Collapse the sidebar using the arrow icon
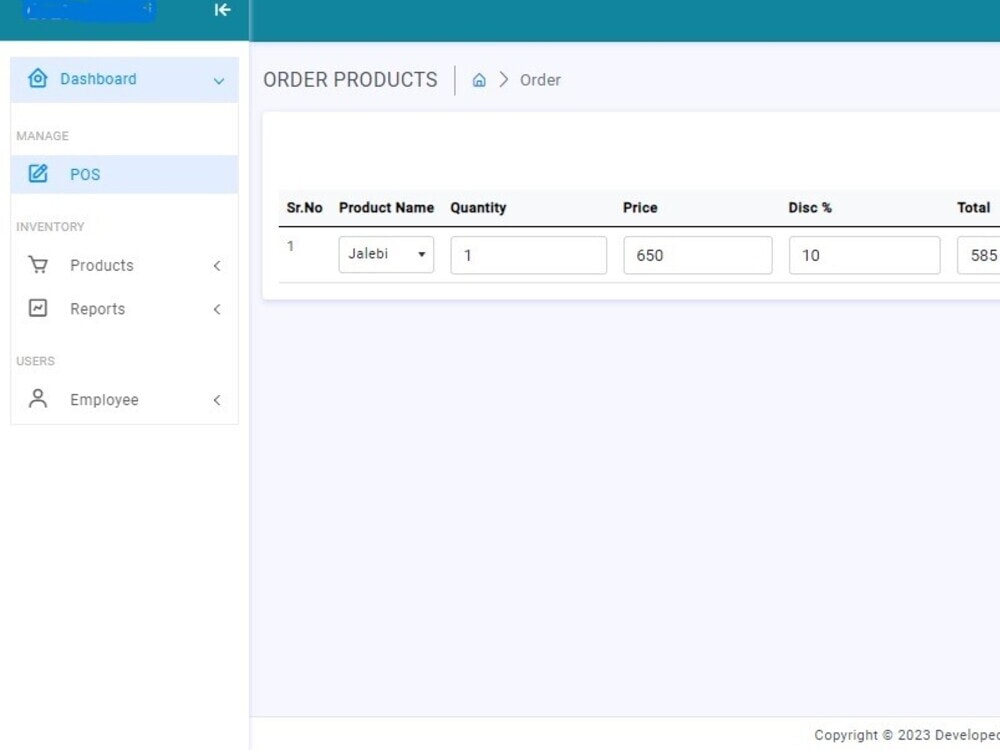This screenshot has height=750, width=1000. click(x=222, y=10)
